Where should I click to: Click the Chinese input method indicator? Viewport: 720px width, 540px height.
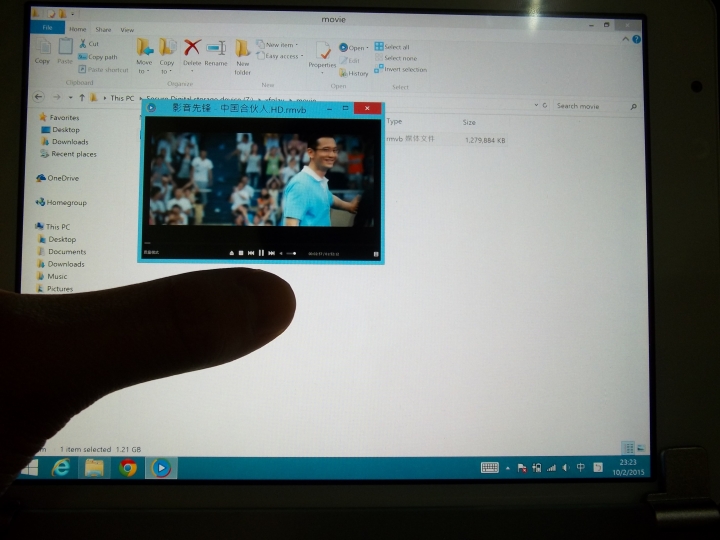(x=581, y=467)
